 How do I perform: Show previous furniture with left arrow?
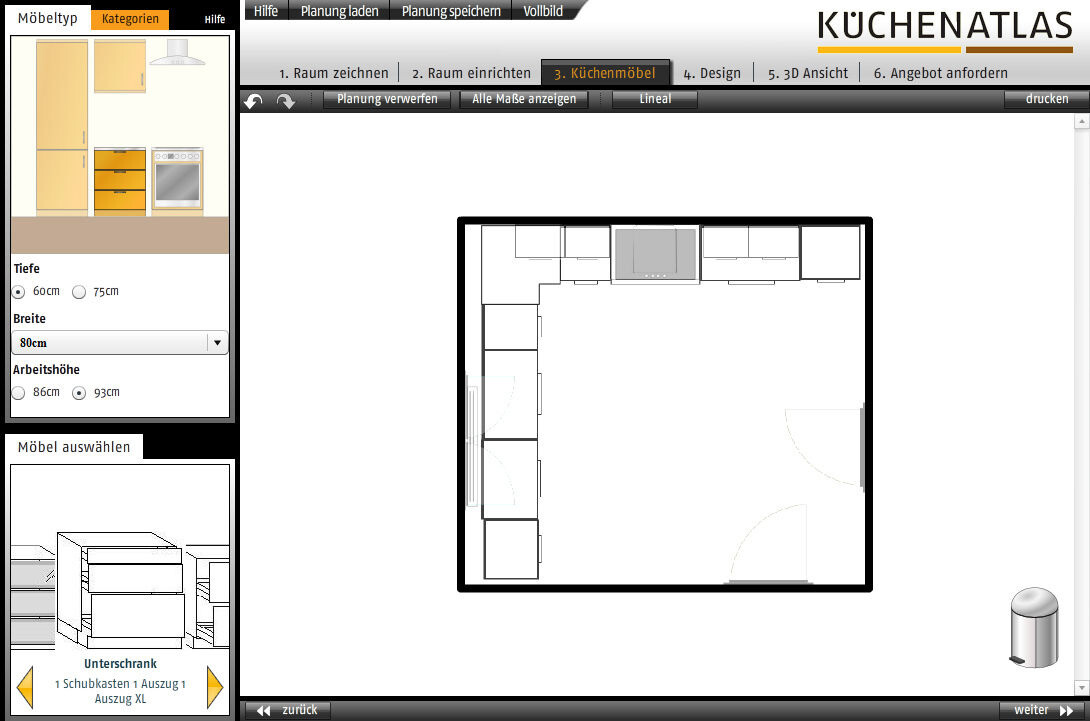tap(26, 687)
